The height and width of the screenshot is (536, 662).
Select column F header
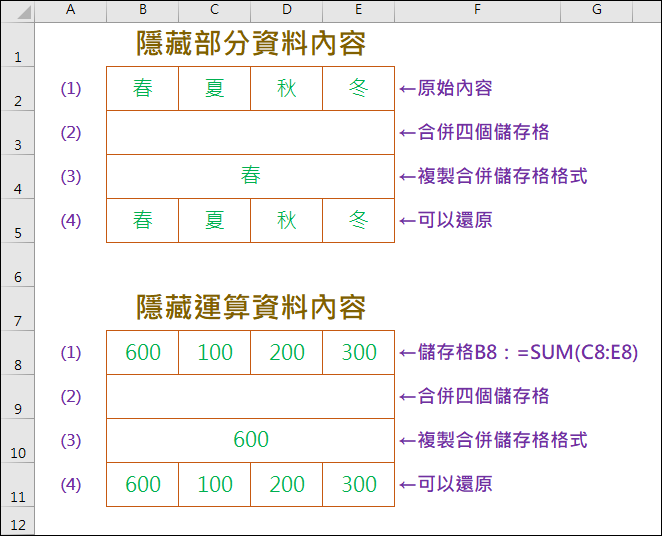478,10
